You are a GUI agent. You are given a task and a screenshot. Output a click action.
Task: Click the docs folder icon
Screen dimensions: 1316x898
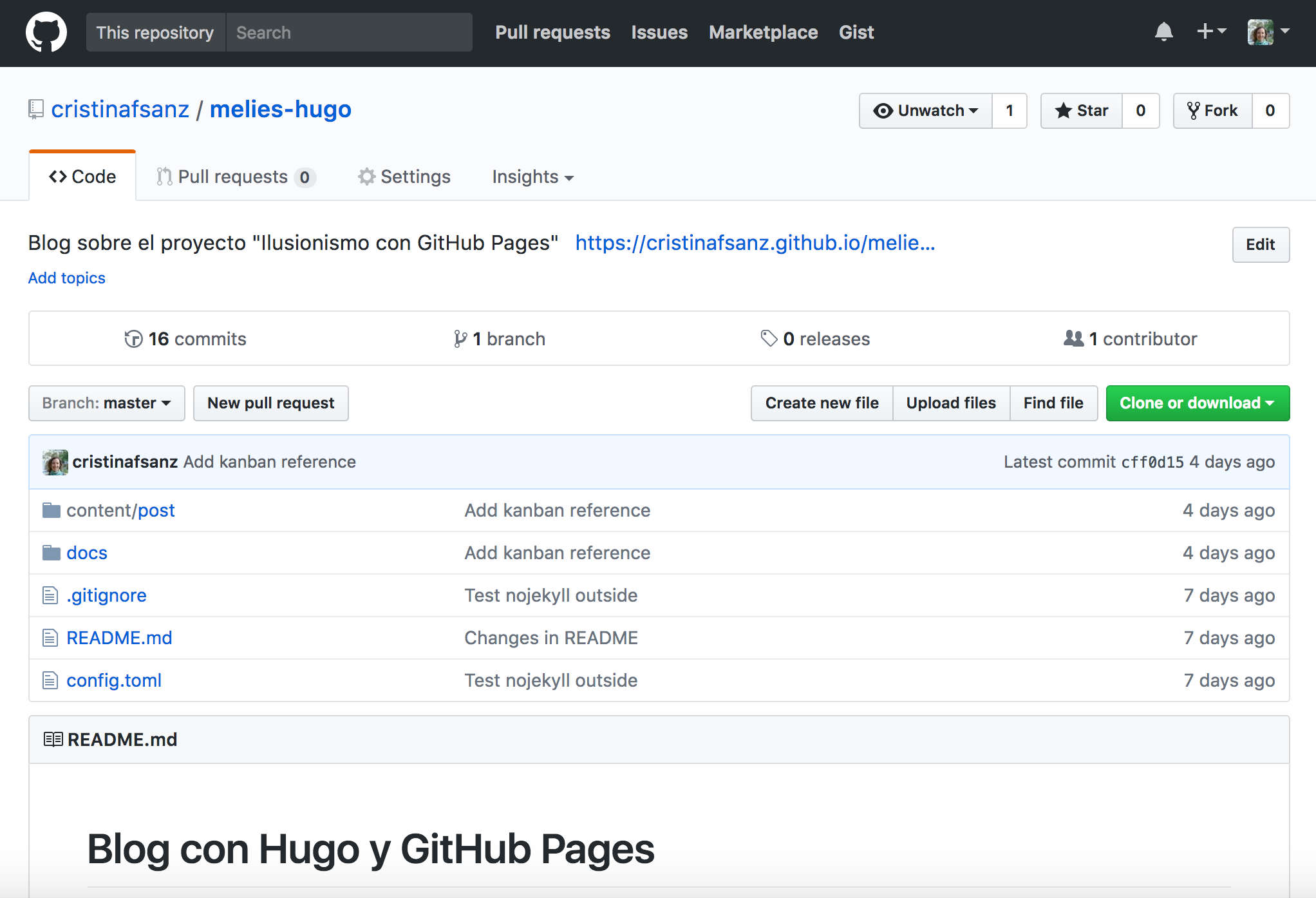pos(51,553)
